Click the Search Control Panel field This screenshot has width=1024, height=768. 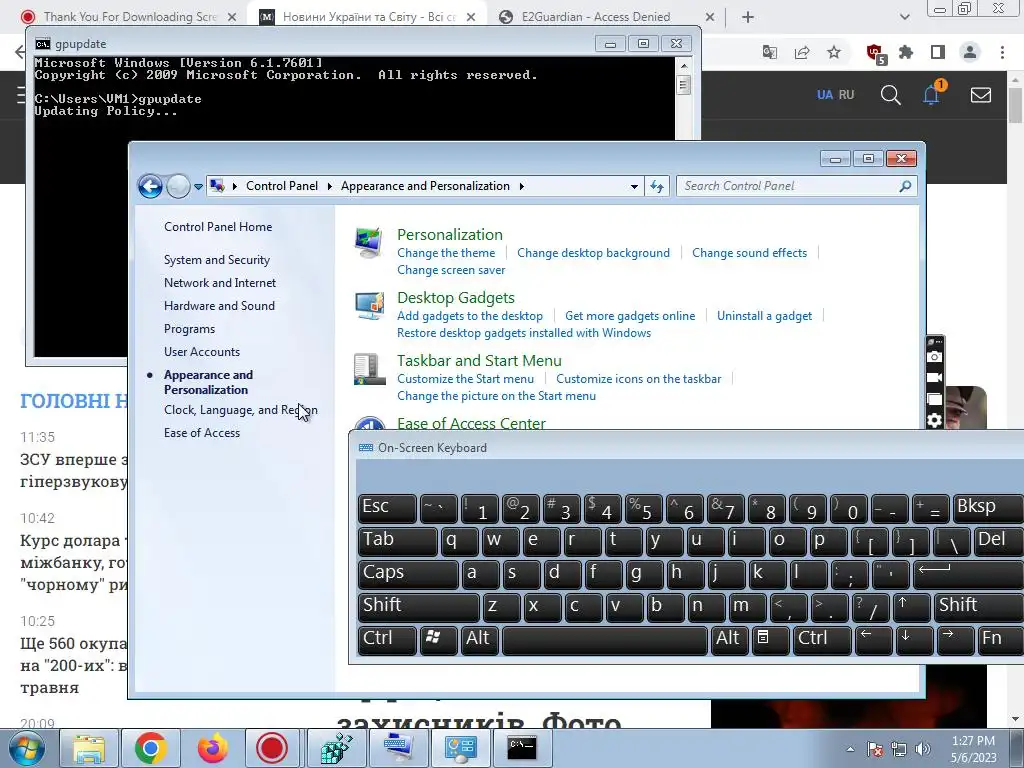(x=797, y=186)
